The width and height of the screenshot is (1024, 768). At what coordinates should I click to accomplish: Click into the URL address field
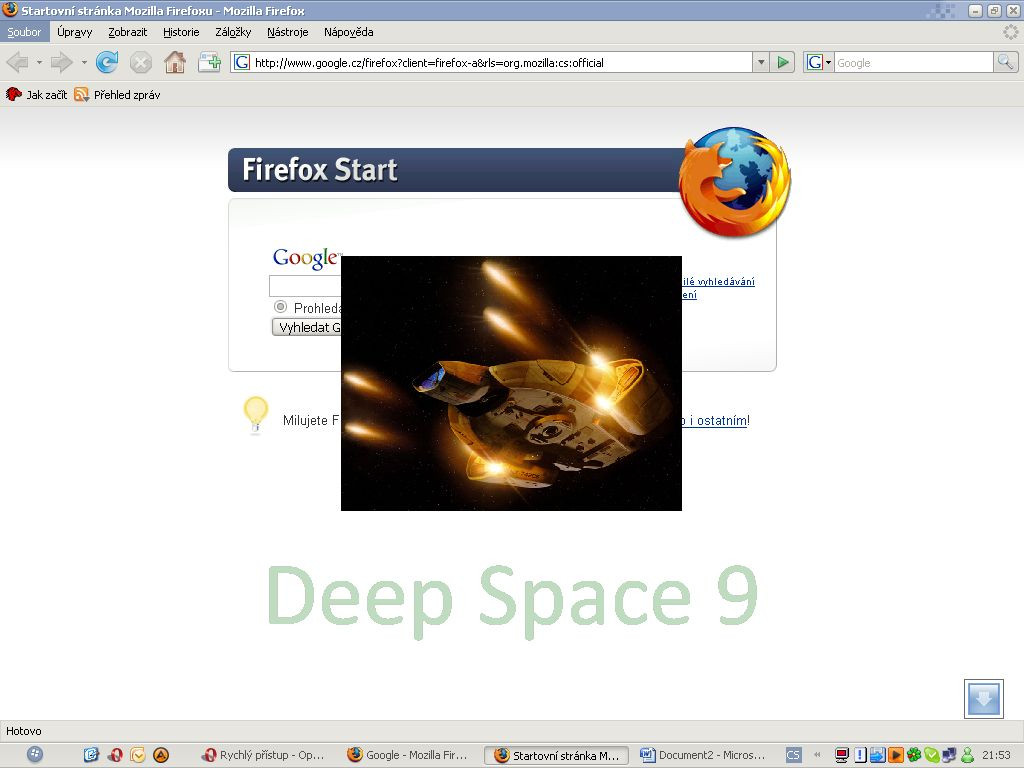(500, 63)
